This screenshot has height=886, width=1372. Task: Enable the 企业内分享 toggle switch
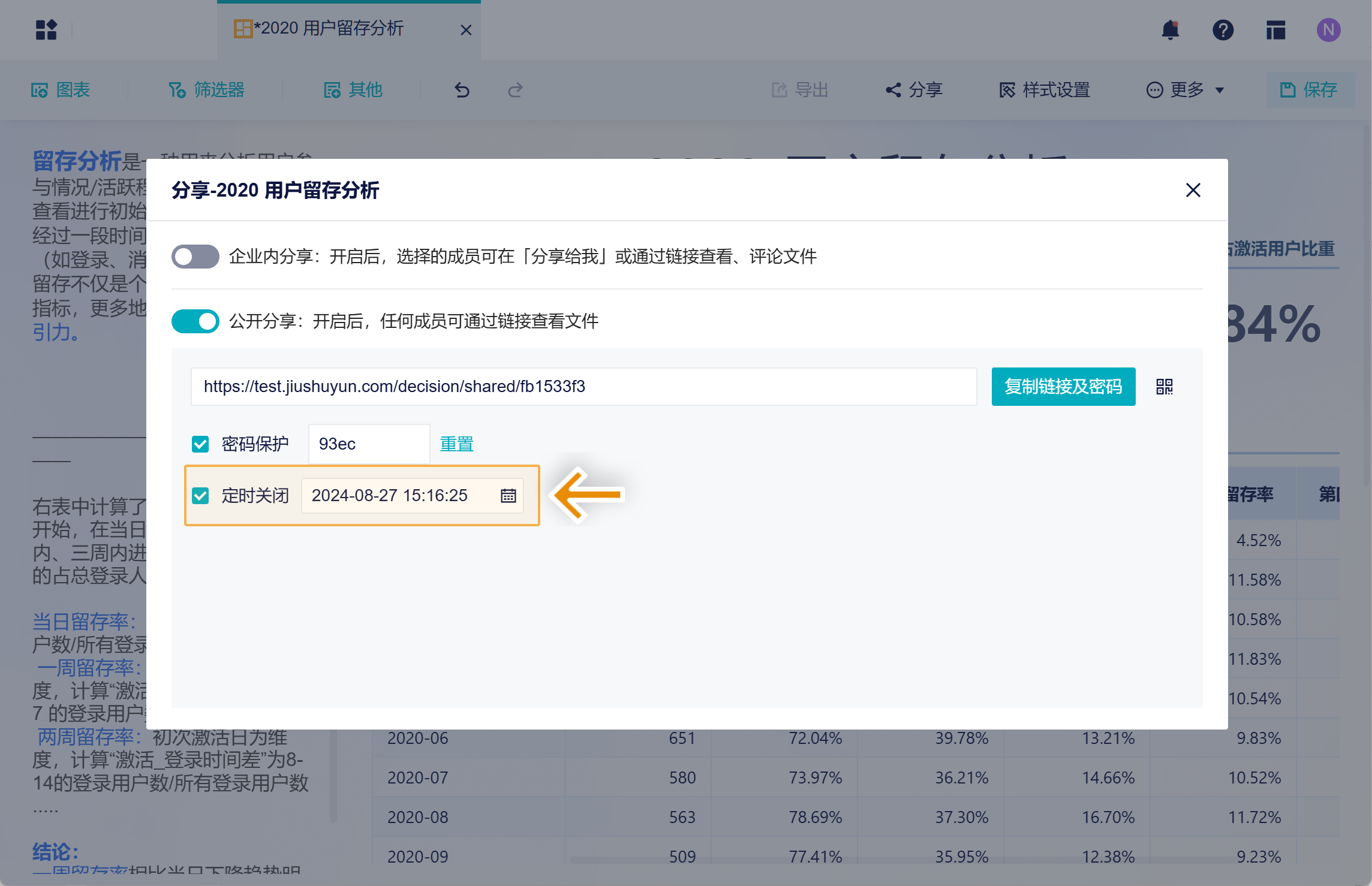[195, 257]
